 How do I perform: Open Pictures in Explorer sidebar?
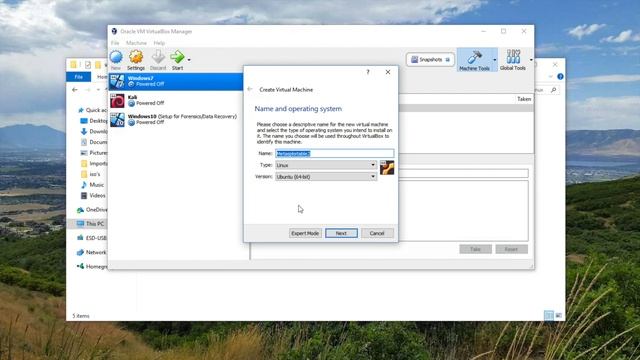coord(94,153)
